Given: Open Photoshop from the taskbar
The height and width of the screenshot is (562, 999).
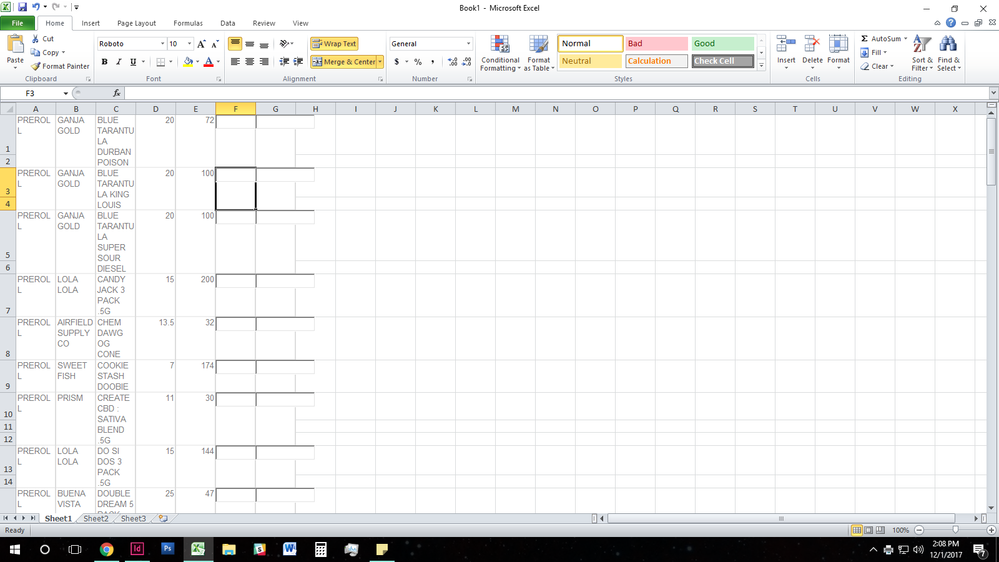Looking at the screenshot, I should [x=168, y=549].
